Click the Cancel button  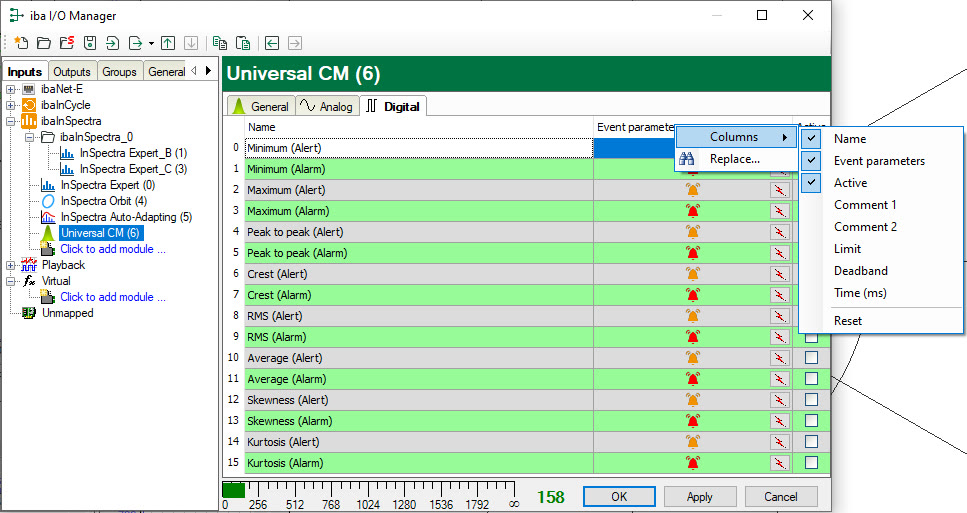point(781,496)
